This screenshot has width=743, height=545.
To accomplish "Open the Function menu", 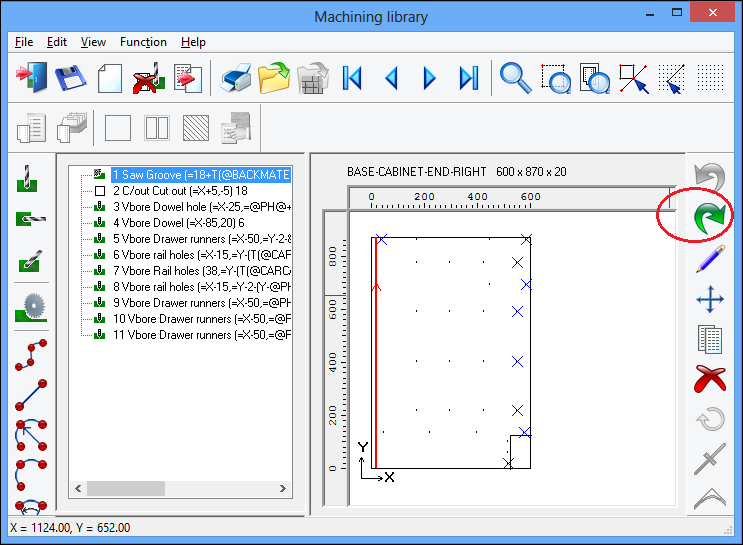I will [143, 42].
